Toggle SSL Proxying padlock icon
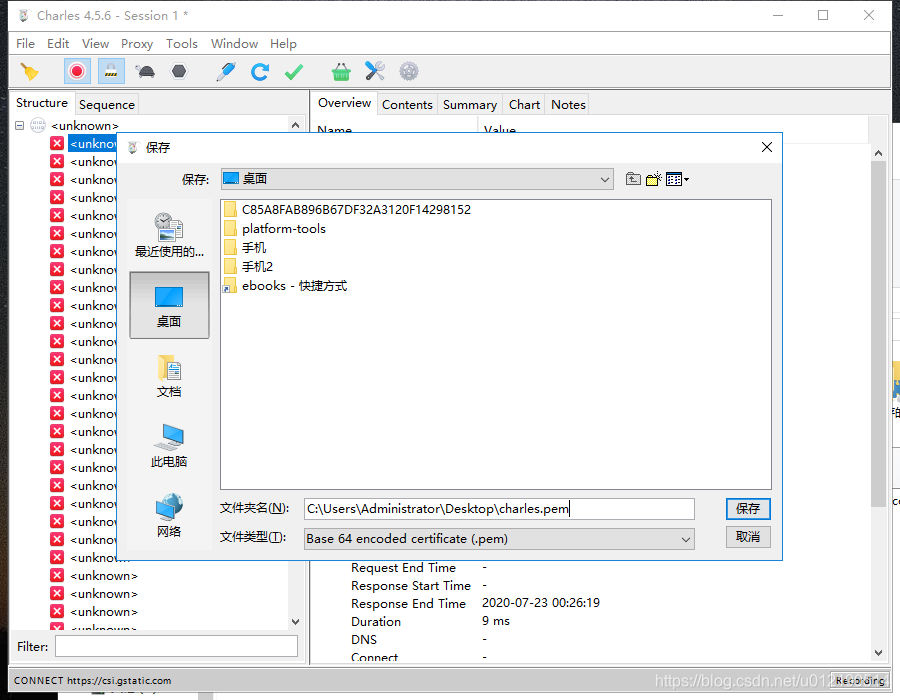 pyautogui.click(x=111, y=72)
